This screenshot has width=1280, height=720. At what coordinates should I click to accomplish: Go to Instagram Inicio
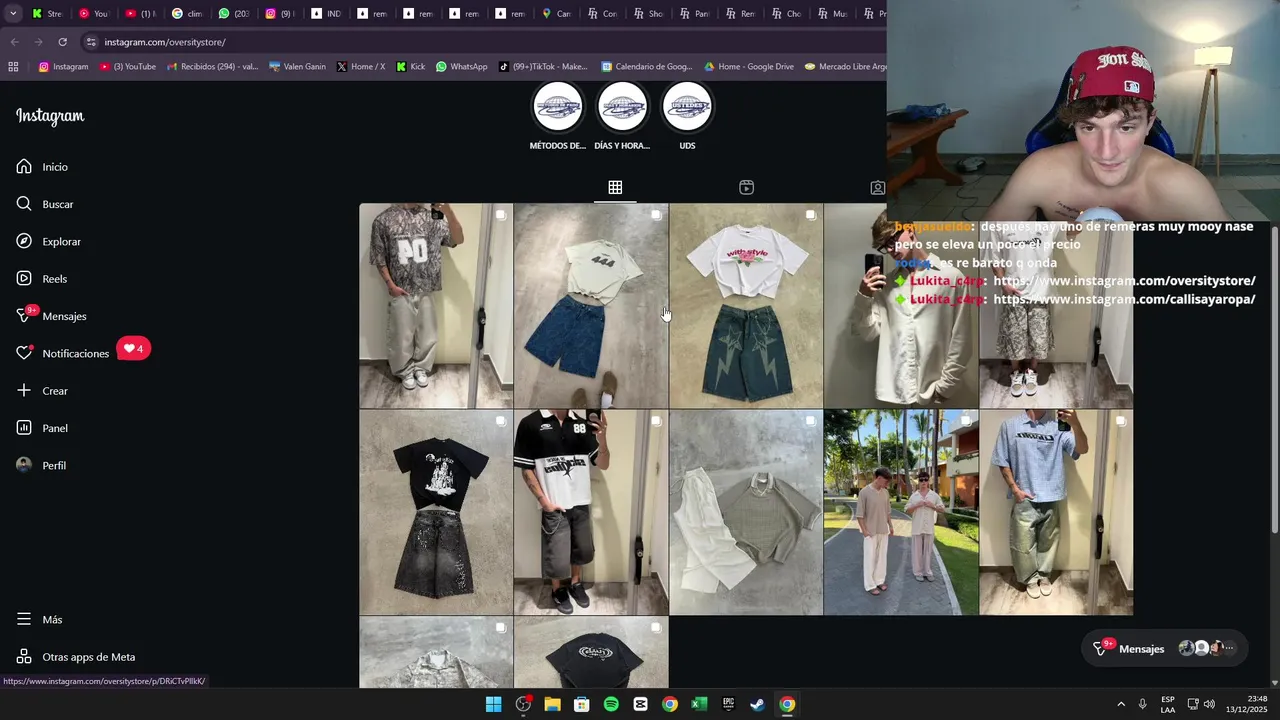[42, 167]
